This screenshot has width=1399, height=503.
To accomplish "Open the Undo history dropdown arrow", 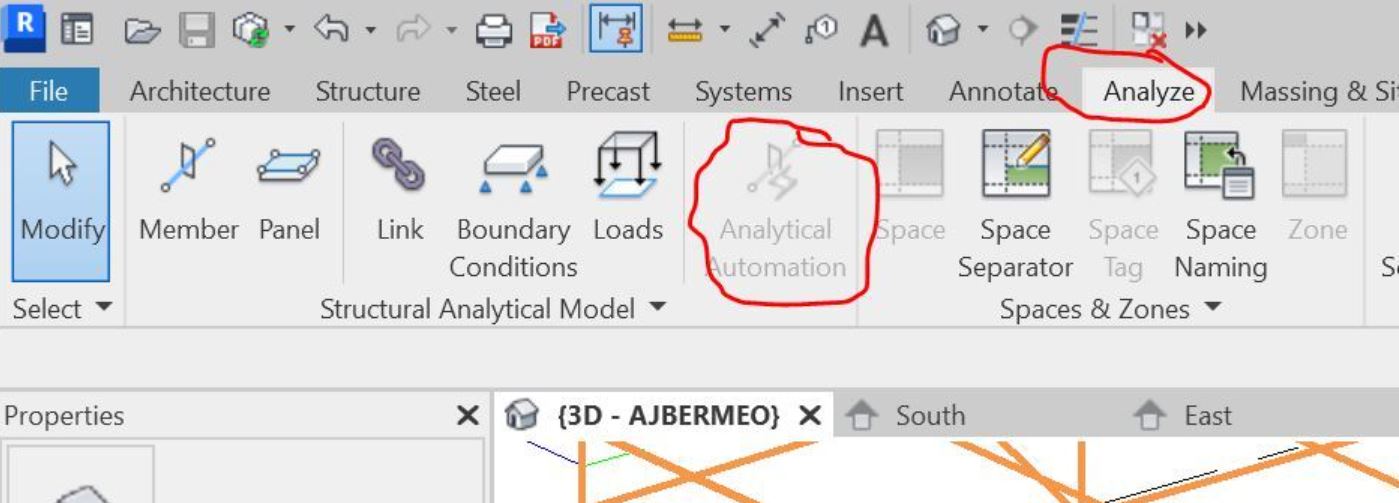I will tap(369, 30).
